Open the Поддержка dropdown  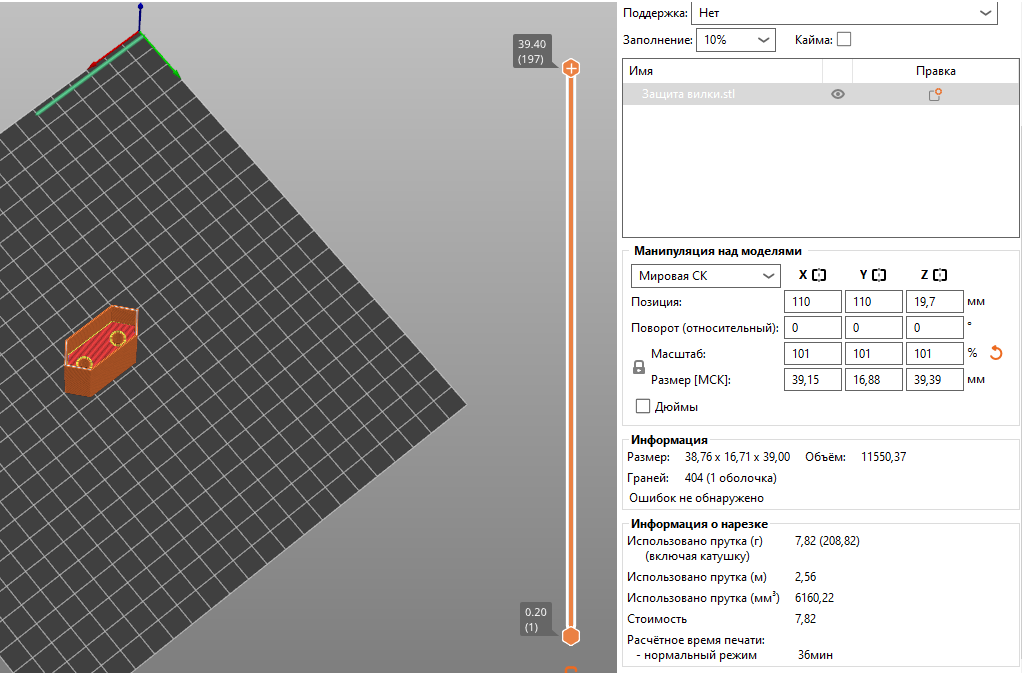tap(844, 13)
